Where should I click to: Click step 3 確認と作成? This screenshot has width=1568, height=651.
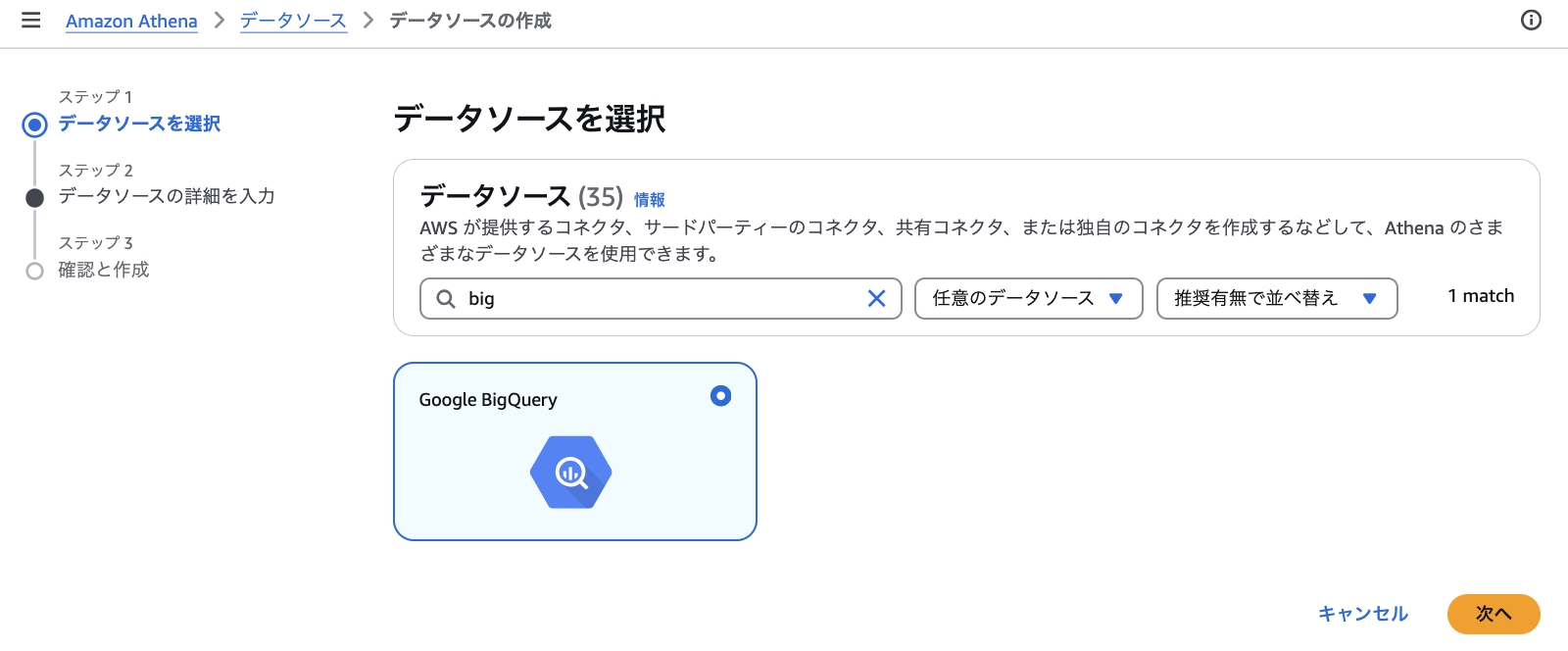click(104, 270)
